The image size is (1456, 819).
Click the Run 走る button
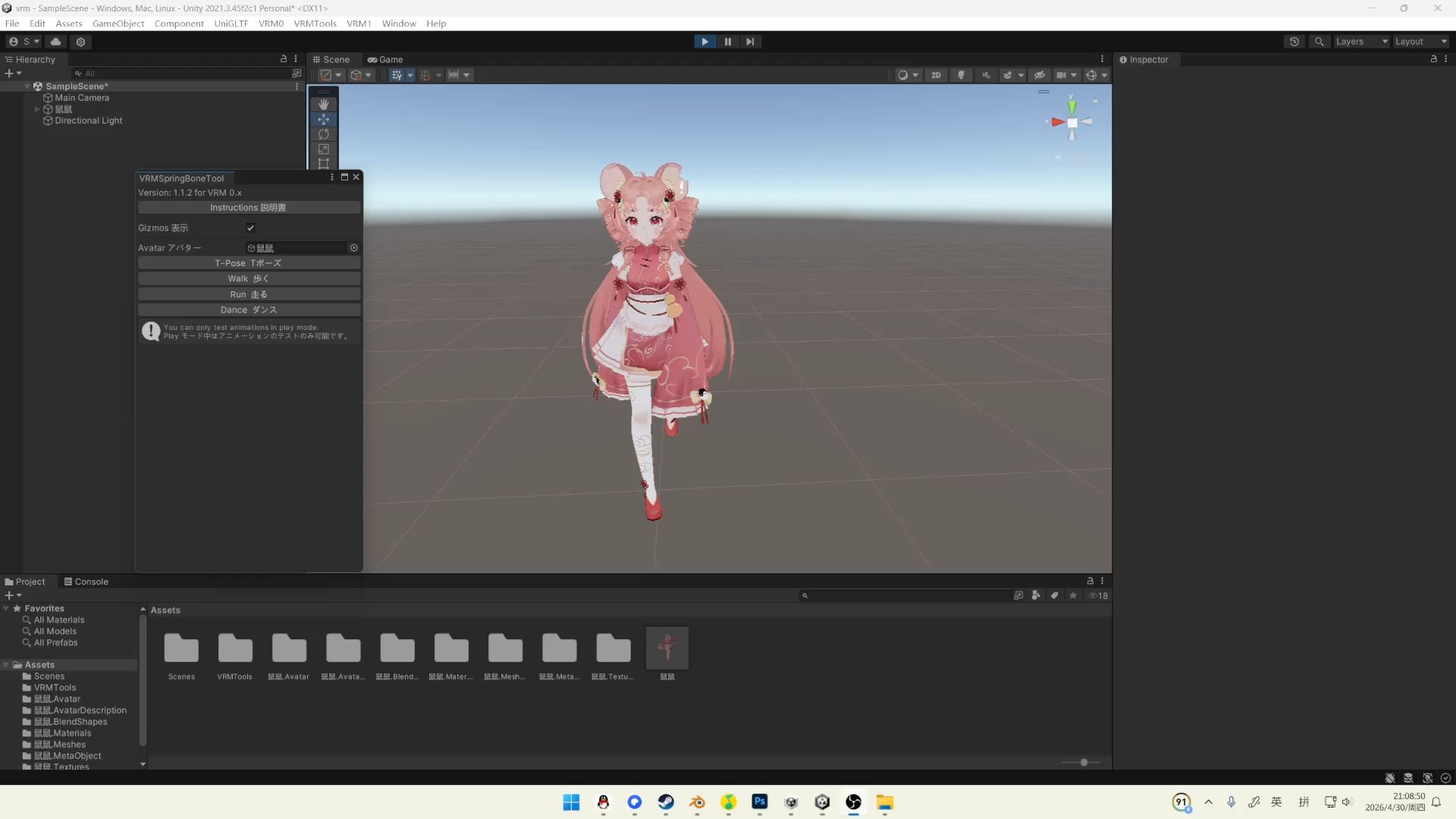point(249,294)
